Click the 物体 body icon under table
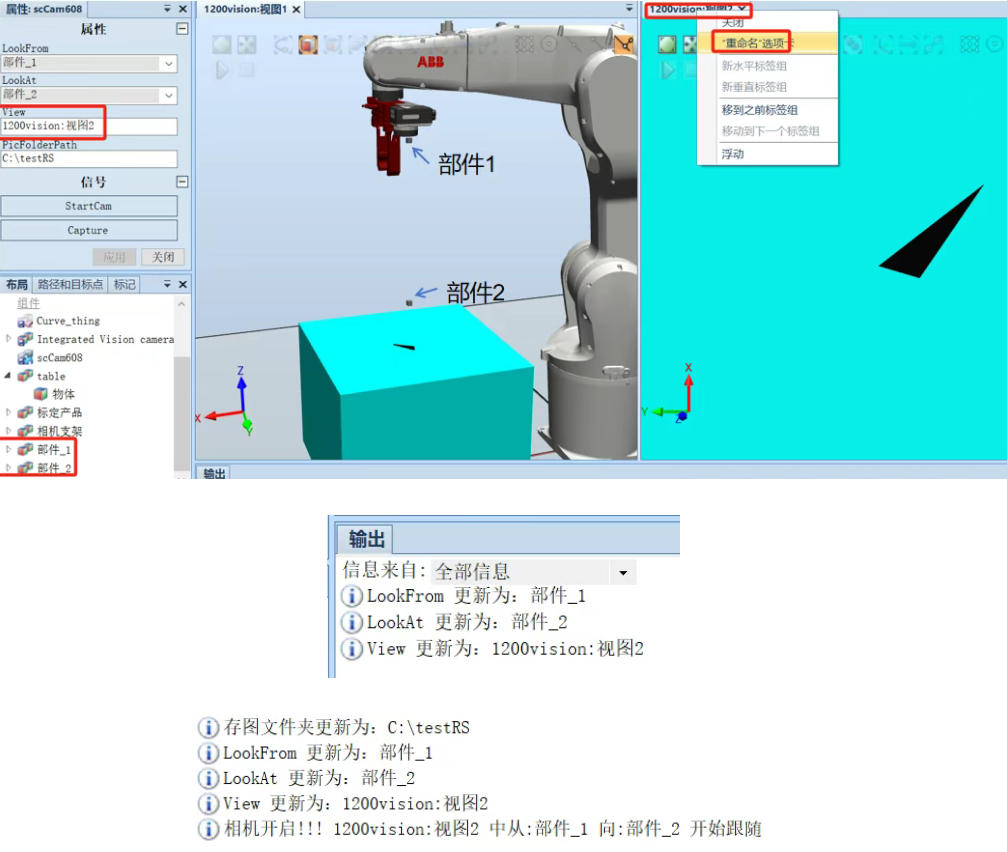The image size is (1007, 852). tap(41, 394)
